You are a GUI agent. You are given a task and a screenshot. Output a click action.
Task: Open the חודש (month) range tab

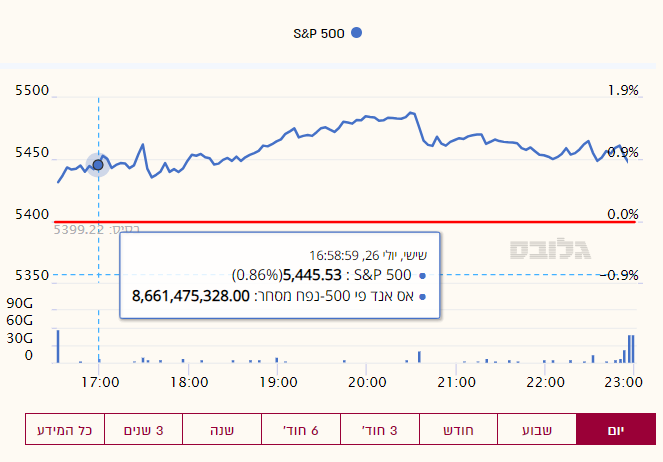(458, 430)
